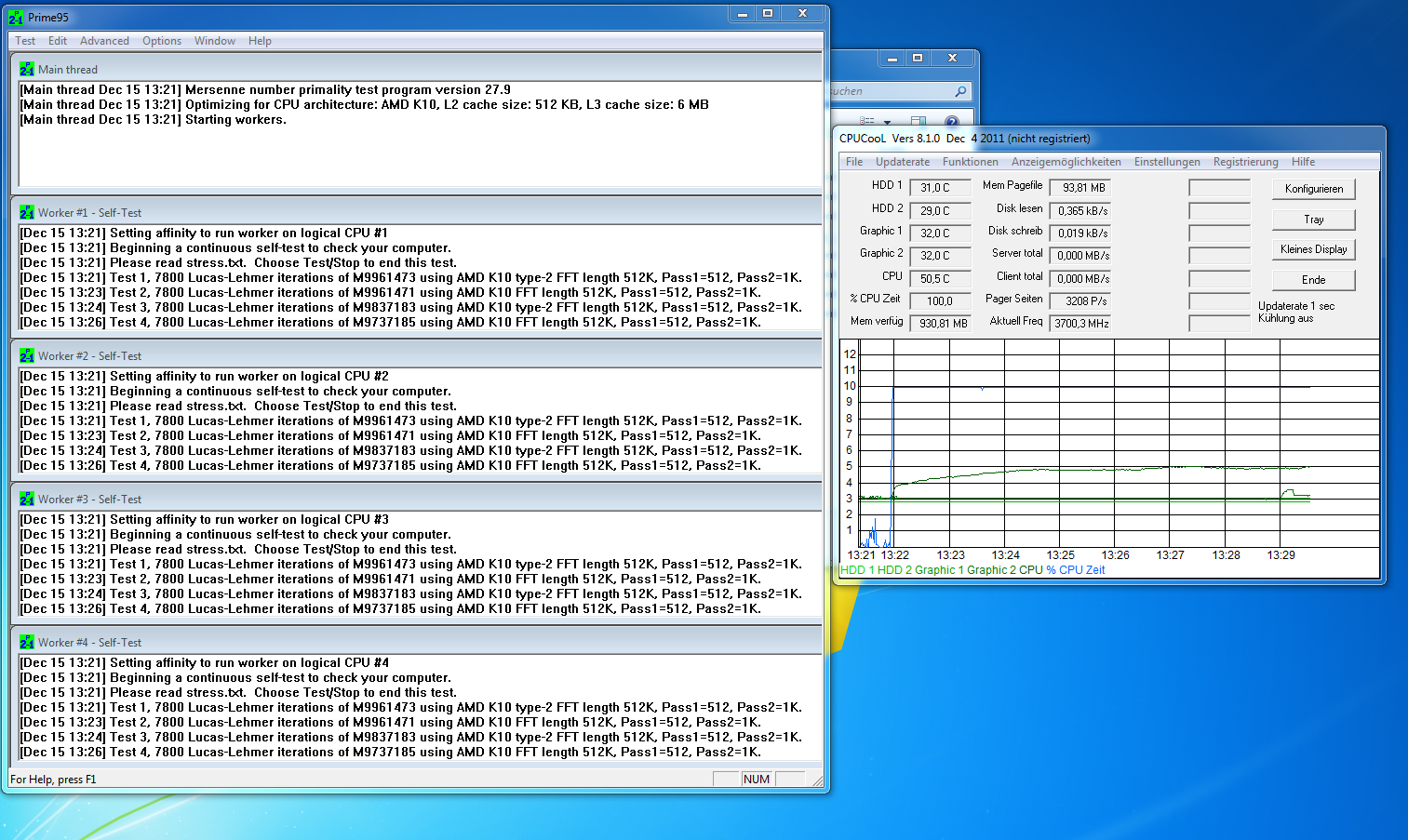The width and height of the screenshot is (1408, 840).
Task: Click 'For Help, press F1' status bar text
Action: click(53, 780)
